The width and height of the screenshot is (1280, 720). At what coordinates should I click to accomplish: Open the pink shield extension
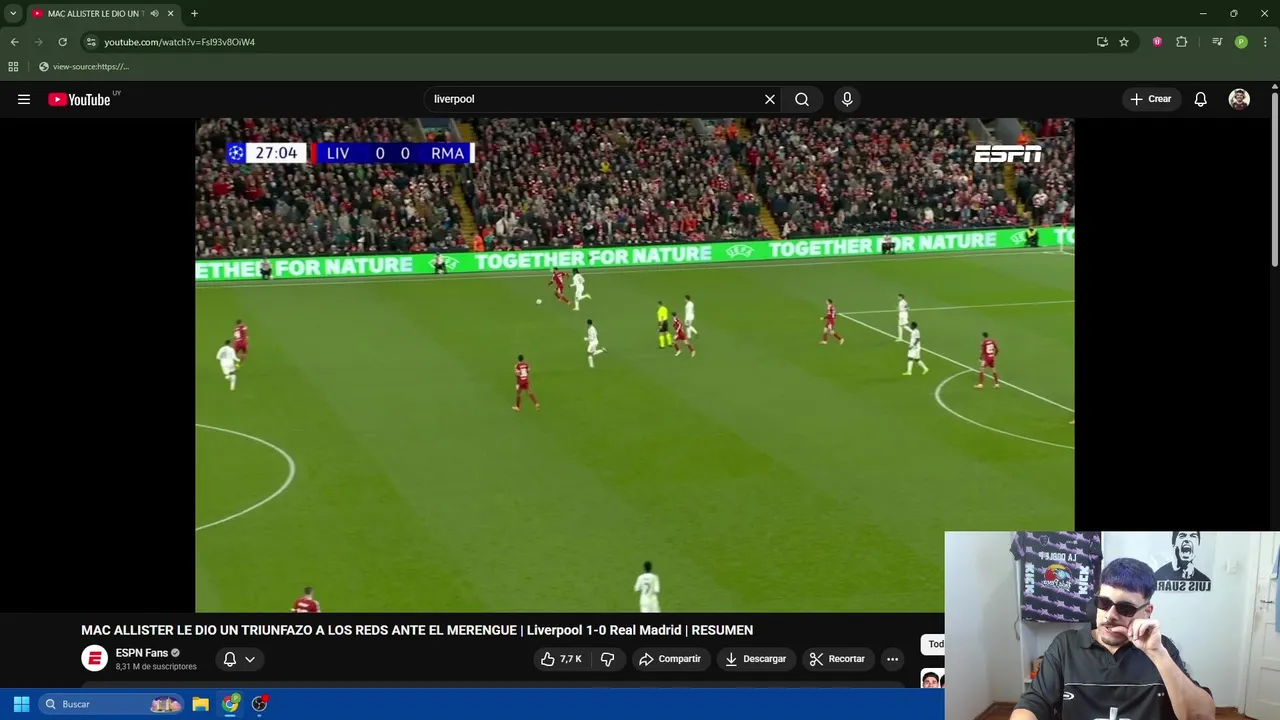(x=1157, y=42)
